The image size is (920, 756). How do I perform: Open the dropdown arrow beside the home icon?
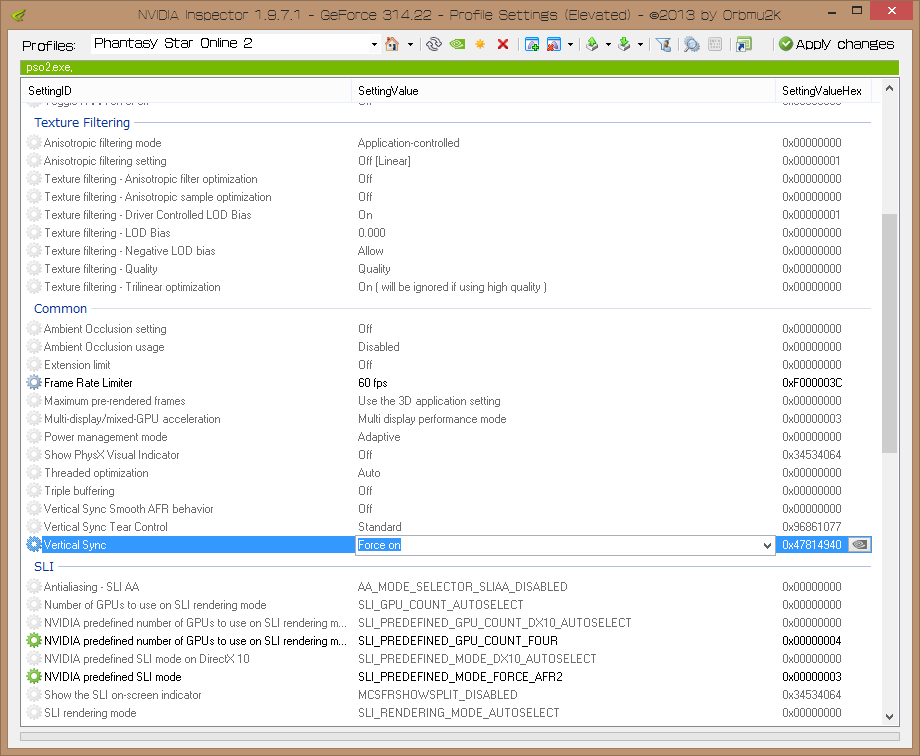pos(410,45)
